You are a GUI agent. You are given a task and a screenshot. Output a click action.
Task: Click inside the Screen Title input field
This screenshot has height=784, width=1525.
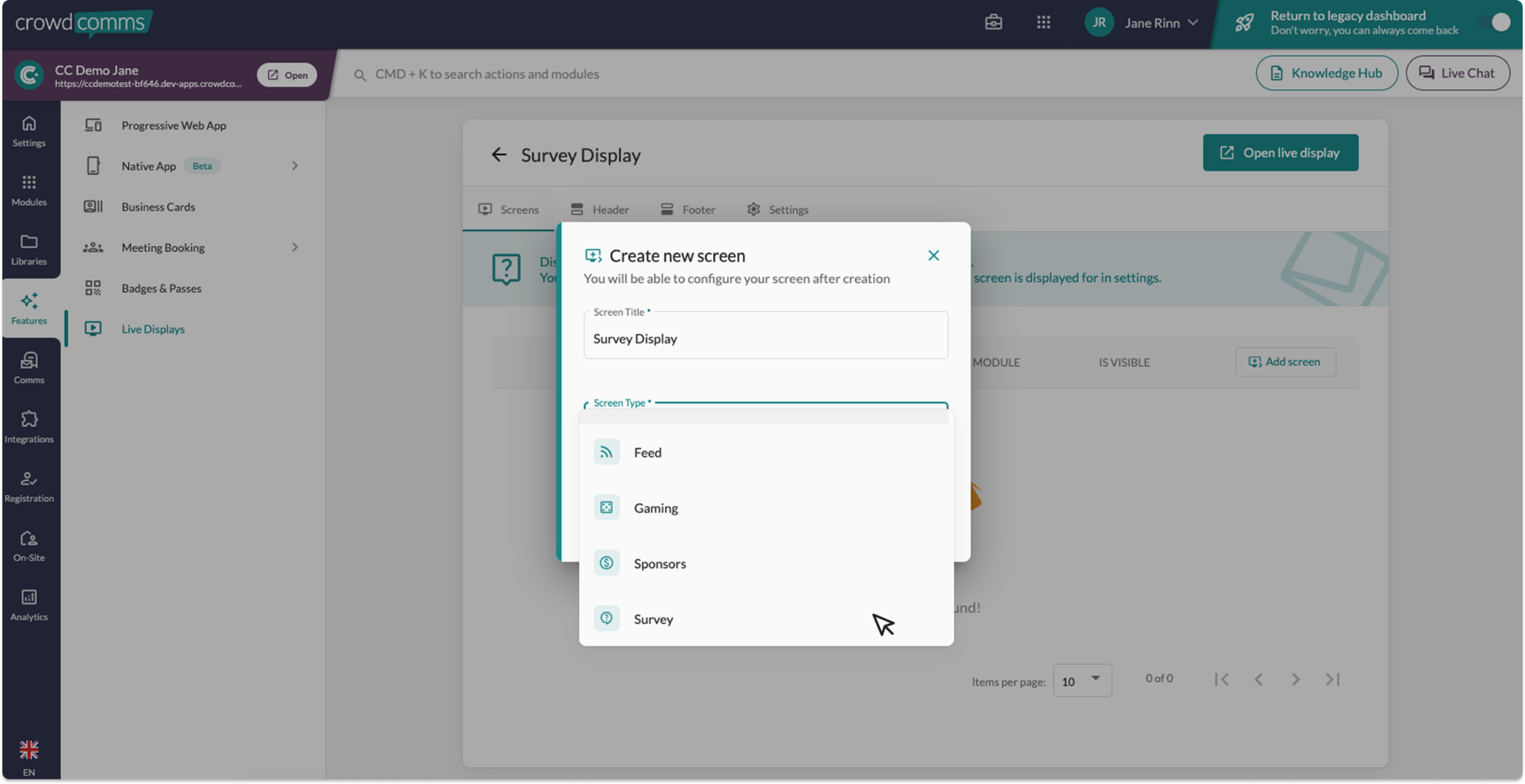click(765, 339)
